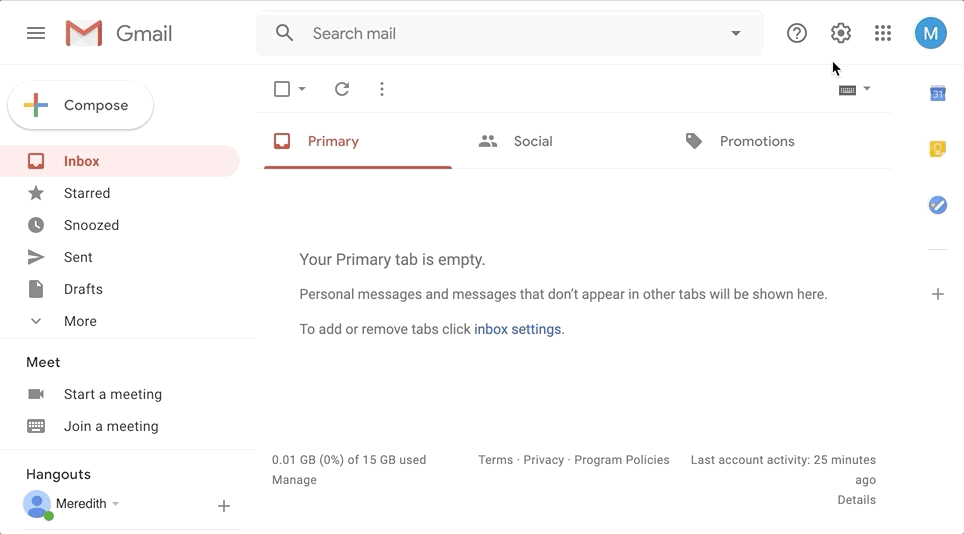Open the Sent folder
Image resolution: width=964 pixels, height=534 pixels.
pos(120,257)
